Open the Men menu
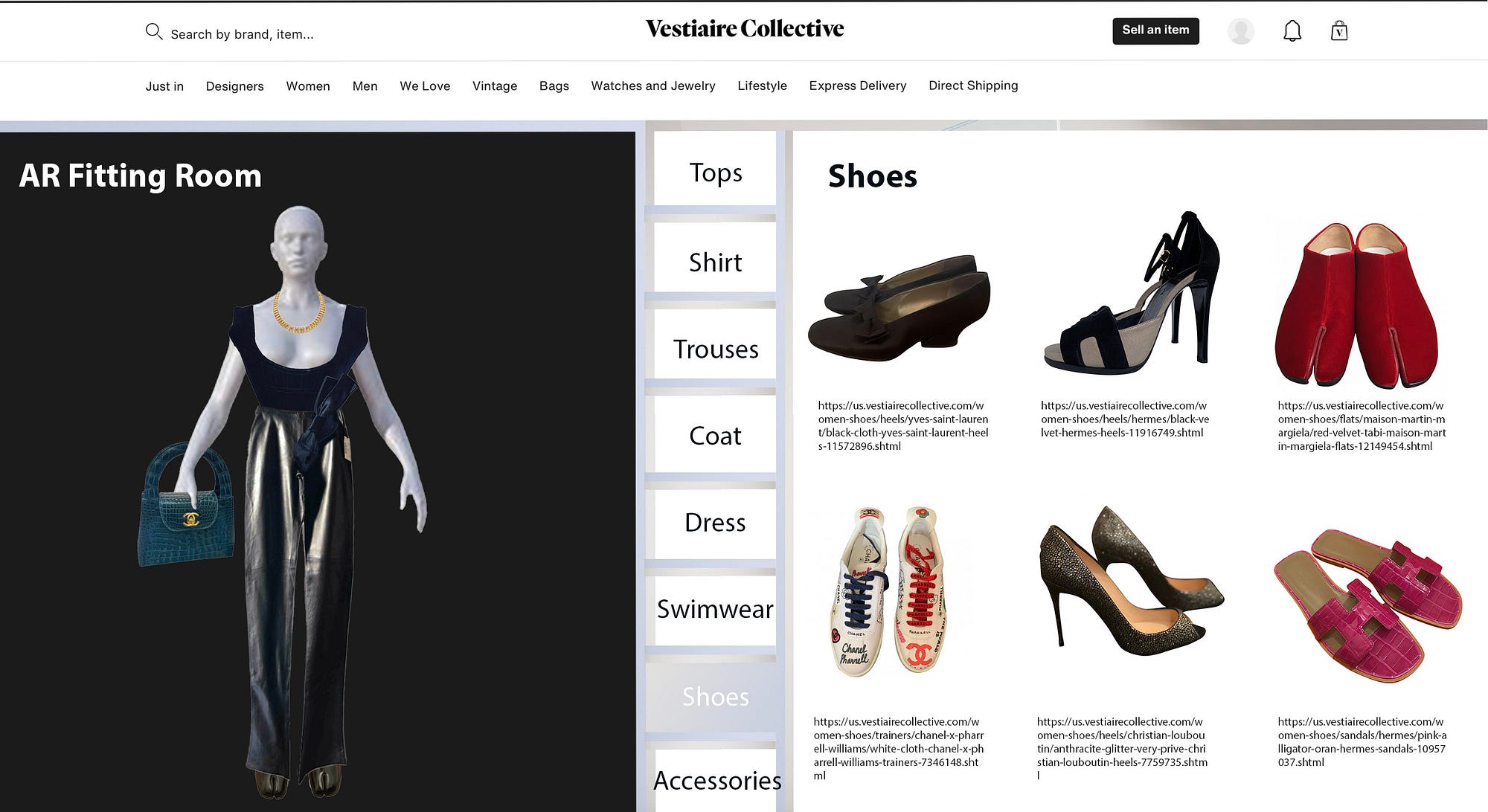Screen dimensions: 1488x812 [x=365, y=86]
